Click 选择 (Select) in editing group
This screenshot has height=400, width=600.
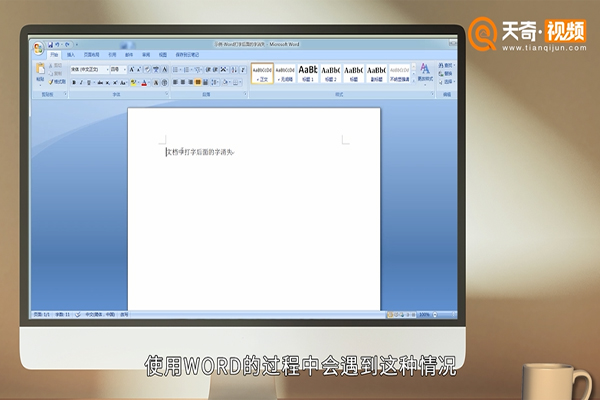coord(447,82)
